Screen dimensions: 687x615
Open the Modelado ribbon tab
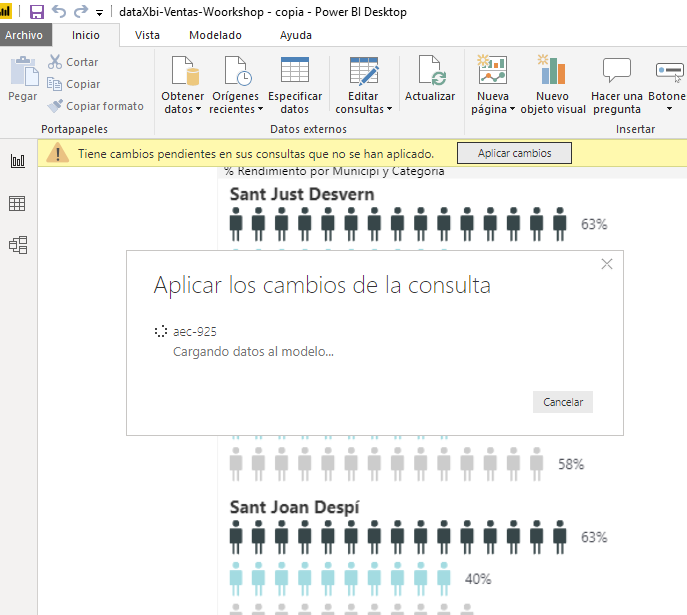tap(215, 35)
